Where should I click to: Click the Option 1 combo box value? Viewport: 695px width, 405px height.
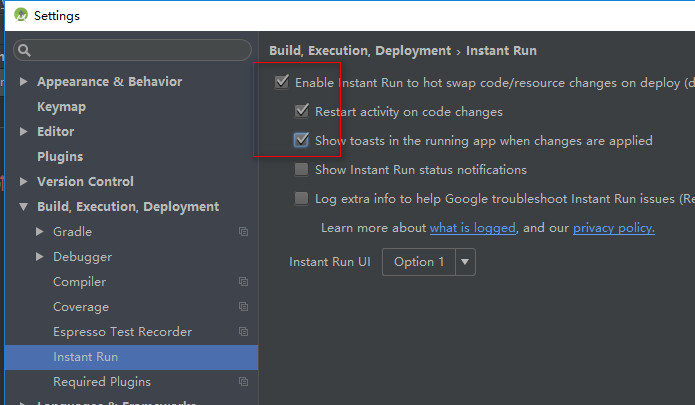point(419,262)
